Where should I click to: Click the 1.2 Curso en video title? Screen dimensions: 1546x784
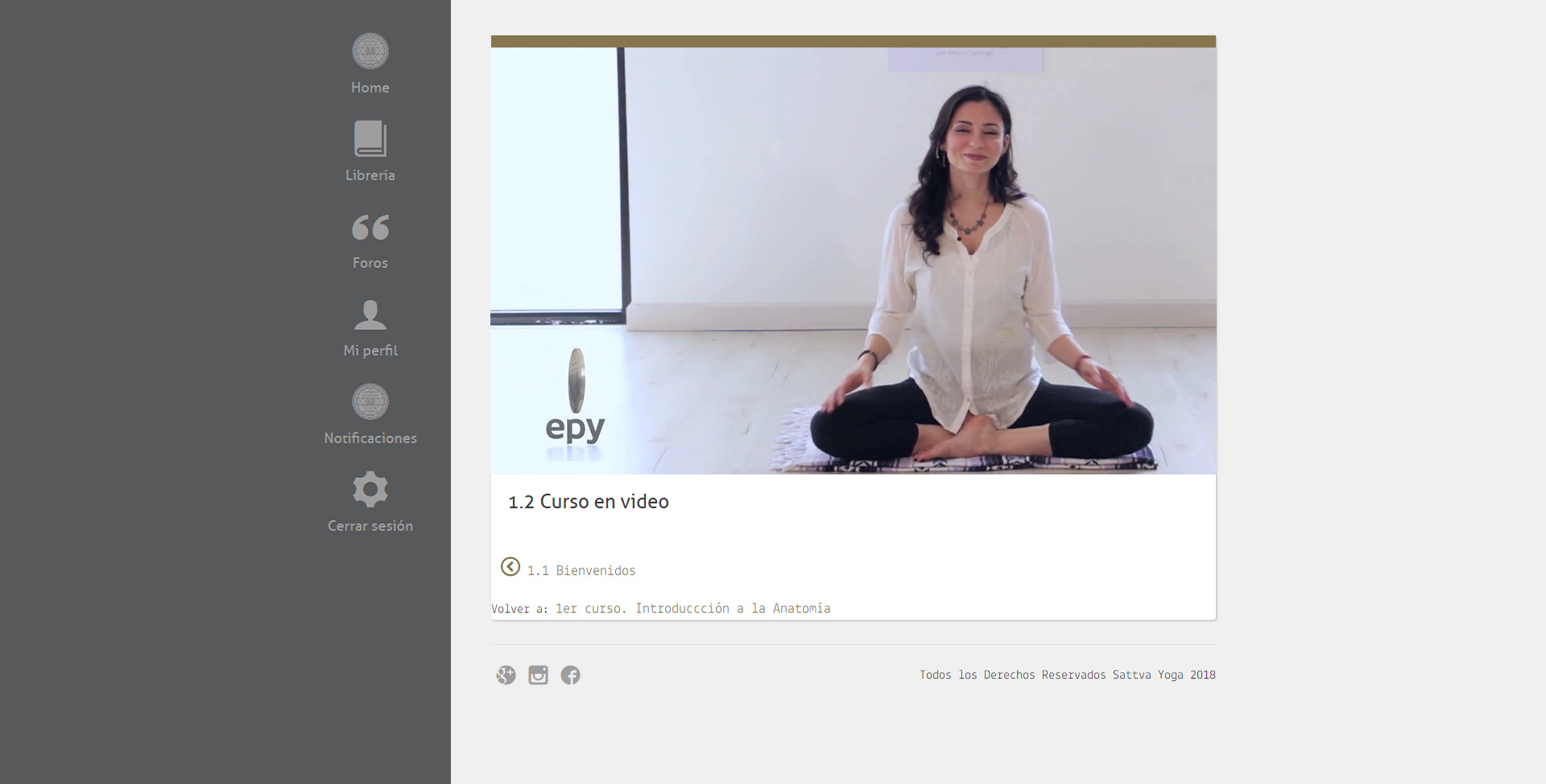tap(589, 501)
